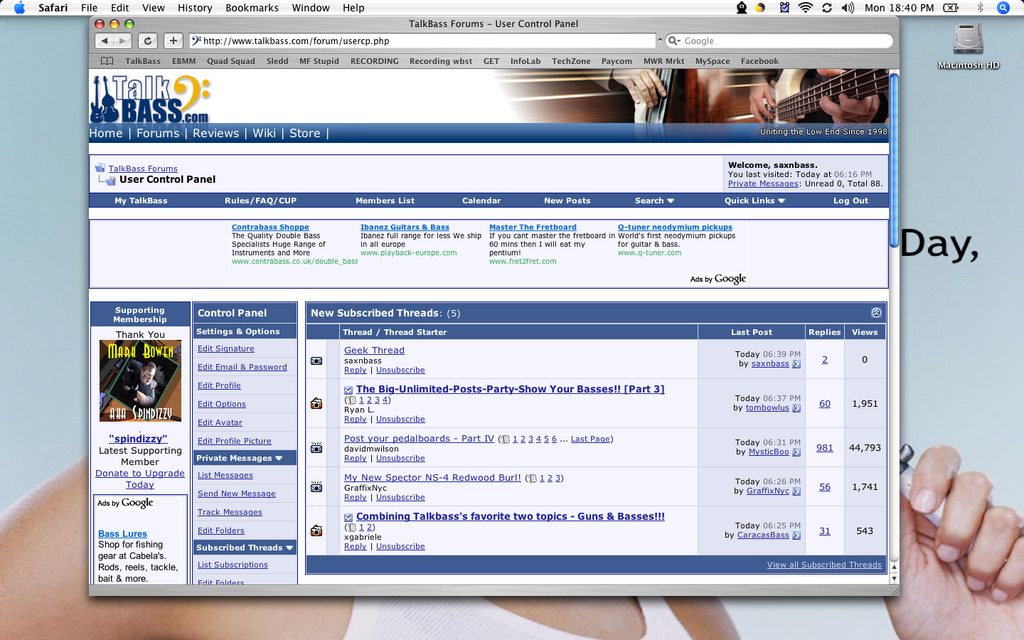Open the Donate to Upgrade Today link
Image resolution: width=1024 pixels, height=640 pixels.
140,479
